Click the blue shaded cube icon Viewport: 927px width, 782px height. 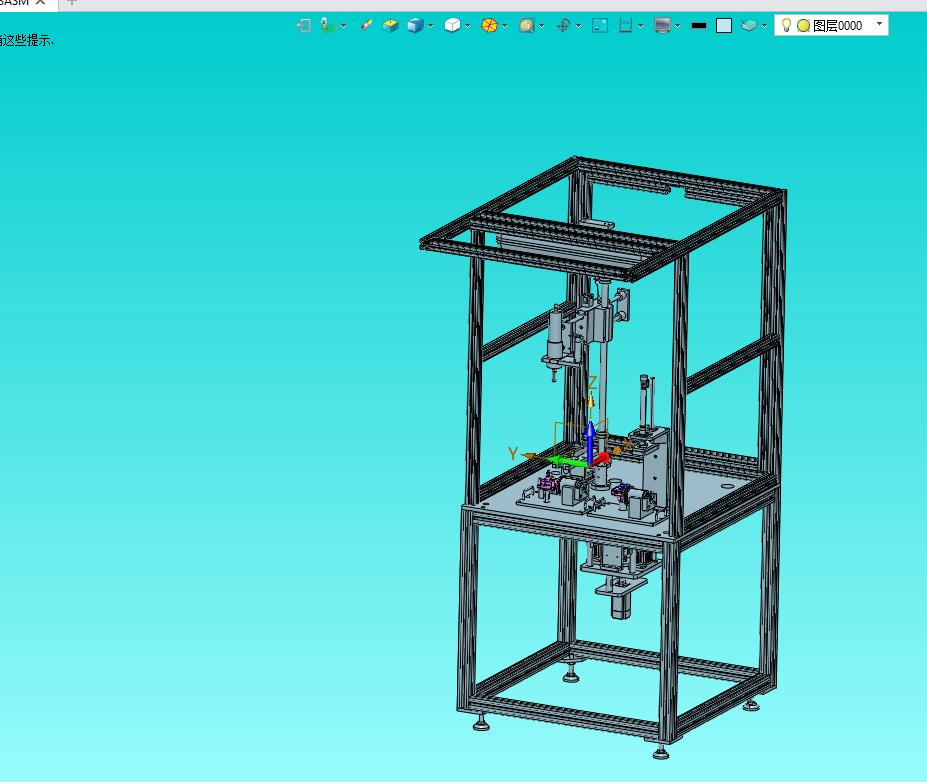416,25
